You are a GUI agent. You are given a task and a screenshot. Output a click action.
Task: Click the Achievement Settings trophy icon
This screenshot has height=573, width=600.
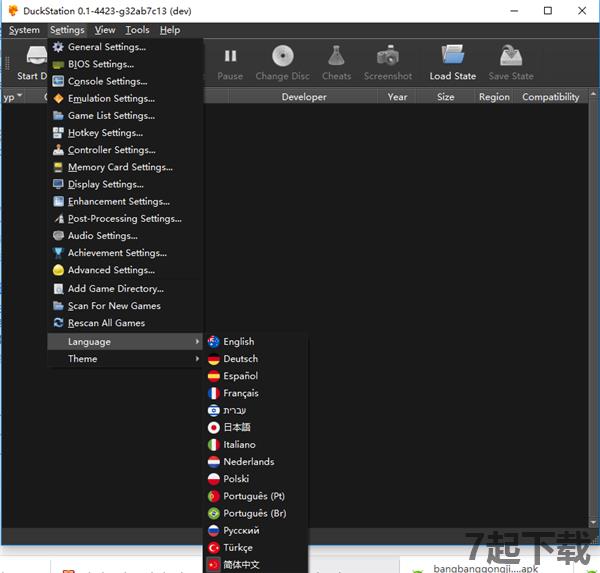tap(58, 253)
